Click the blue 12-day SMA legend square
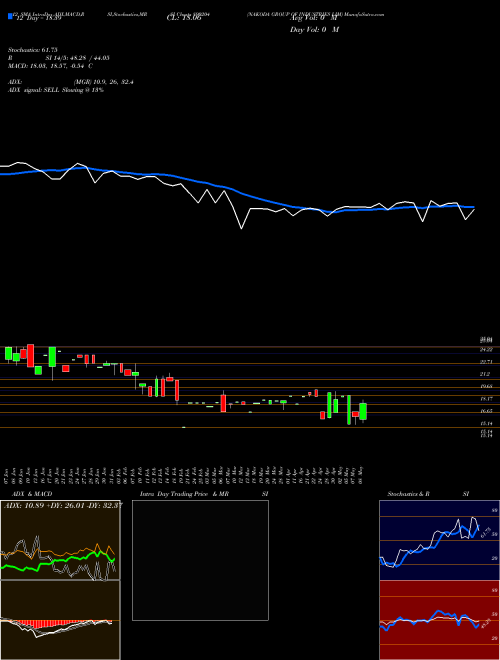This screenshot has width=500, height=660. [10, 16]
